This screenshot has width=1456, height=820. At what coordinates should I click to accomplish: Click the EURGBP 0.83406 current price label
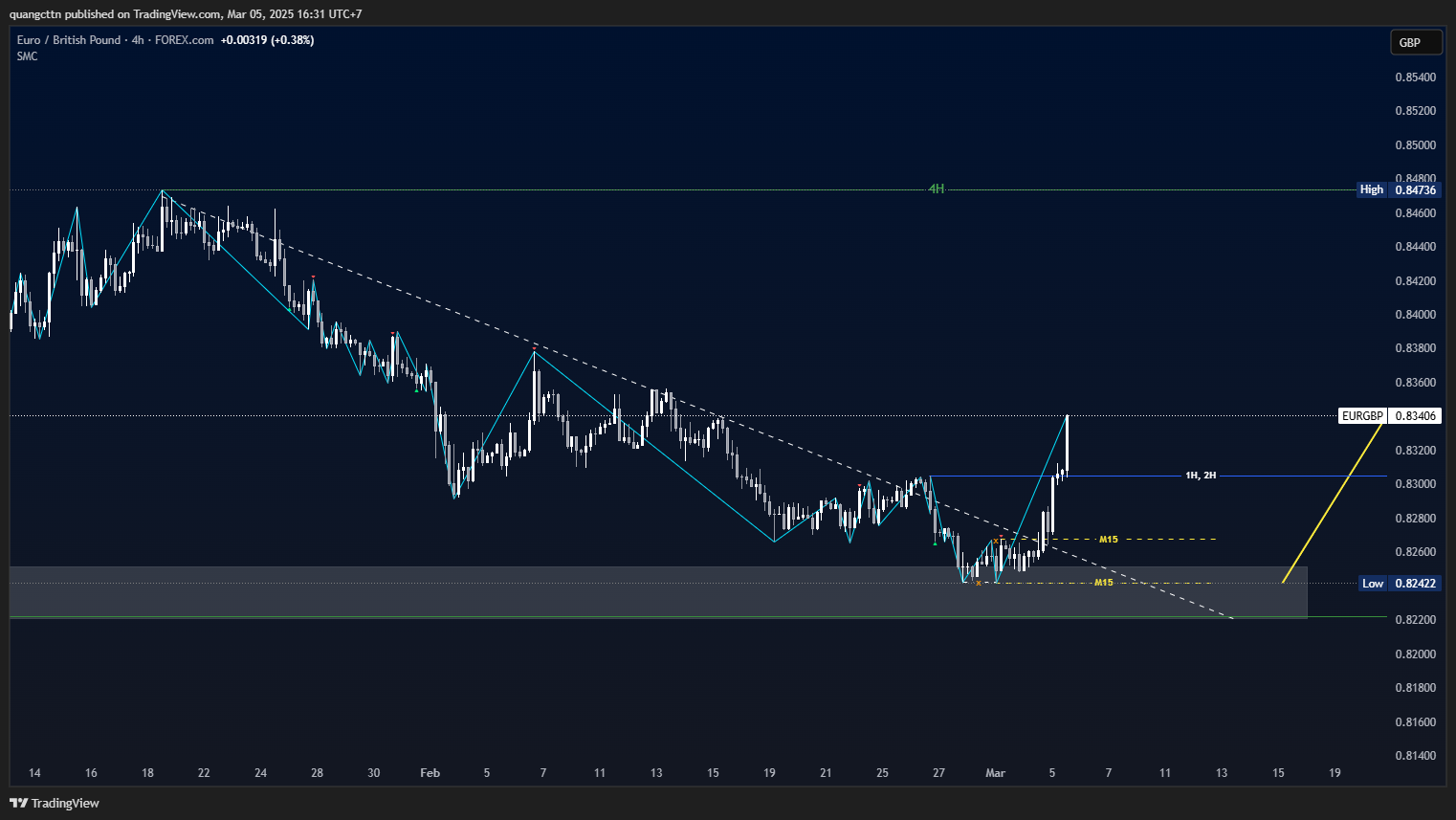tap(1389, 416)
